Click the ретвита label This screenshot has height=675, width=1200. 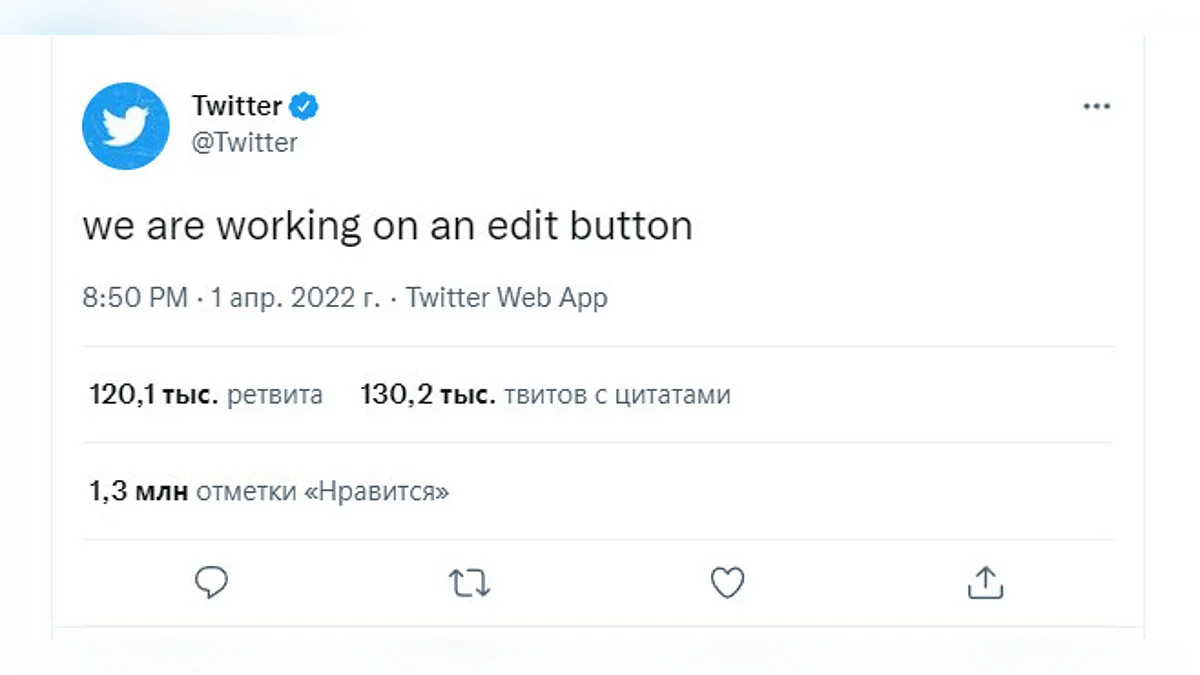point(275,395)
